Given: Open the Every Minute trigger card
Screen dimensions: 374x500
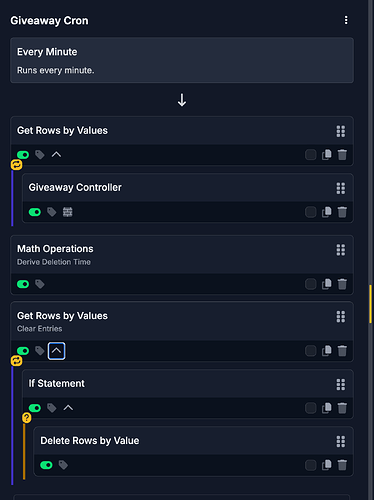Looking at the screenshot, I should 182,60.
